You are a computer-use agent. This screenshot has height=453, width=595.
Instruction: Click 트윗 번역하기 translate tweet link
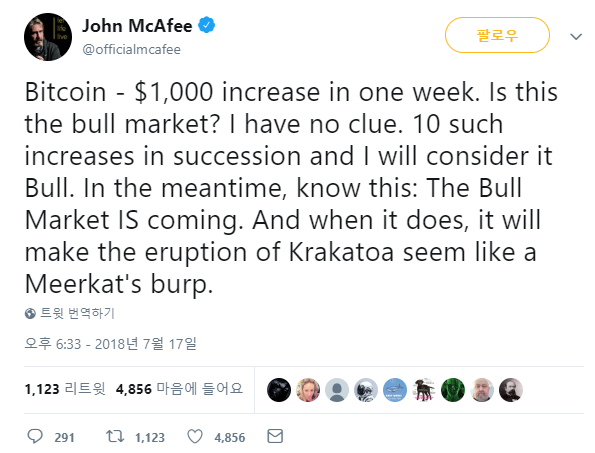(77, 313)
